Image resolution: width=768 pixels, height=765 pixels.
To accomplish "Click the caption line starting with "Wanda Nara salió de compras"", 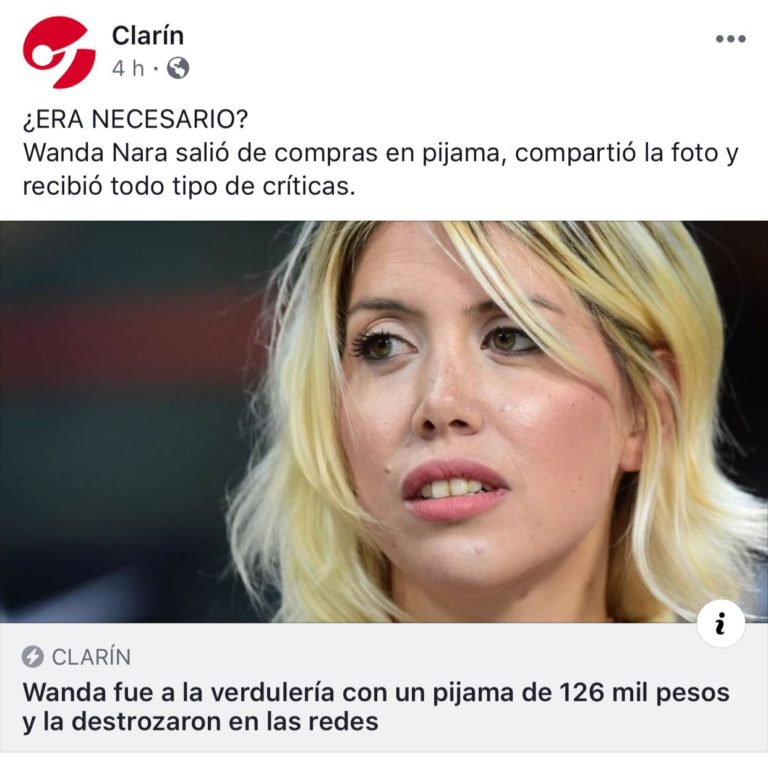I will pyautogui.click(x=381, y=153).
